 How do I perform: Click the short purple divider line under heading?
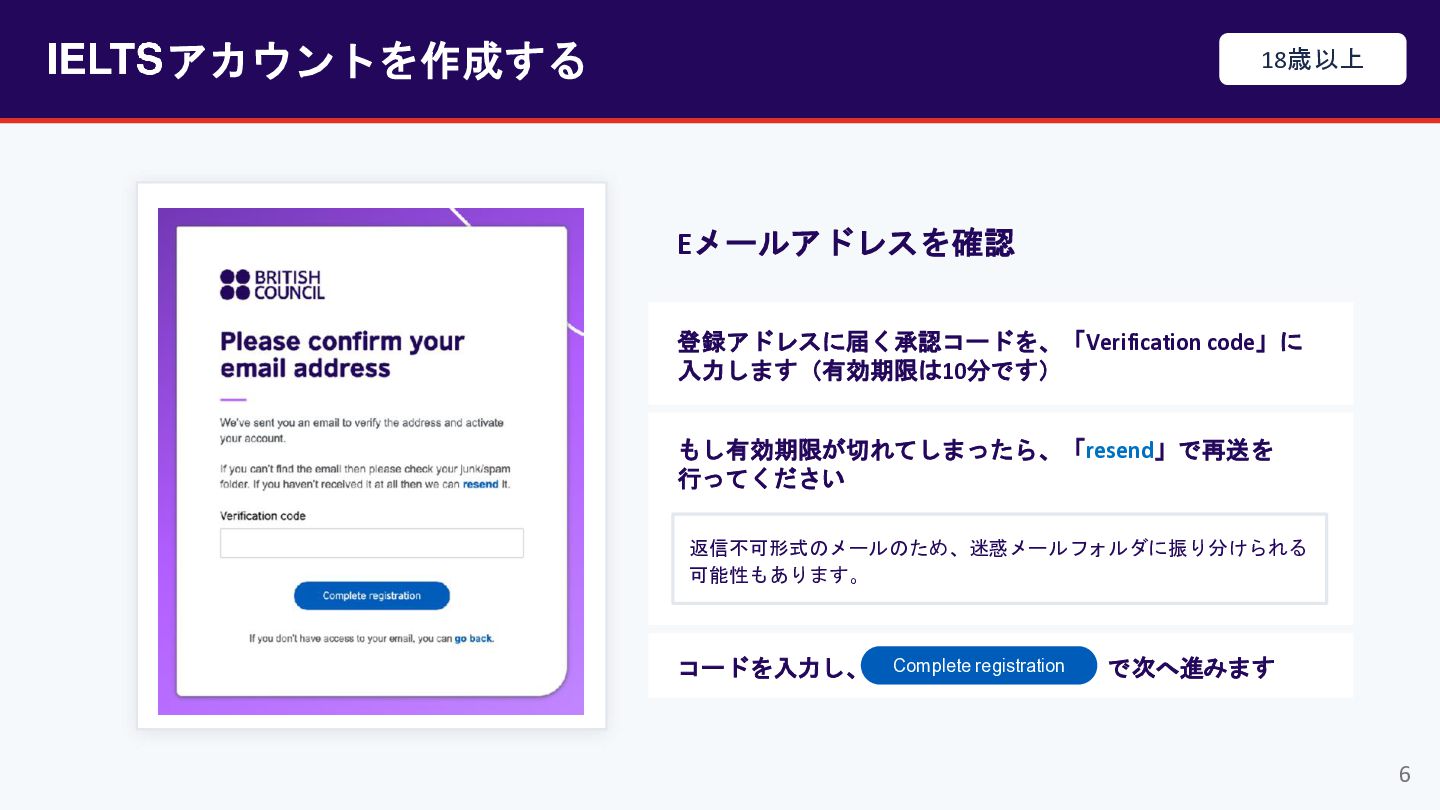click(x=233, y=400)
